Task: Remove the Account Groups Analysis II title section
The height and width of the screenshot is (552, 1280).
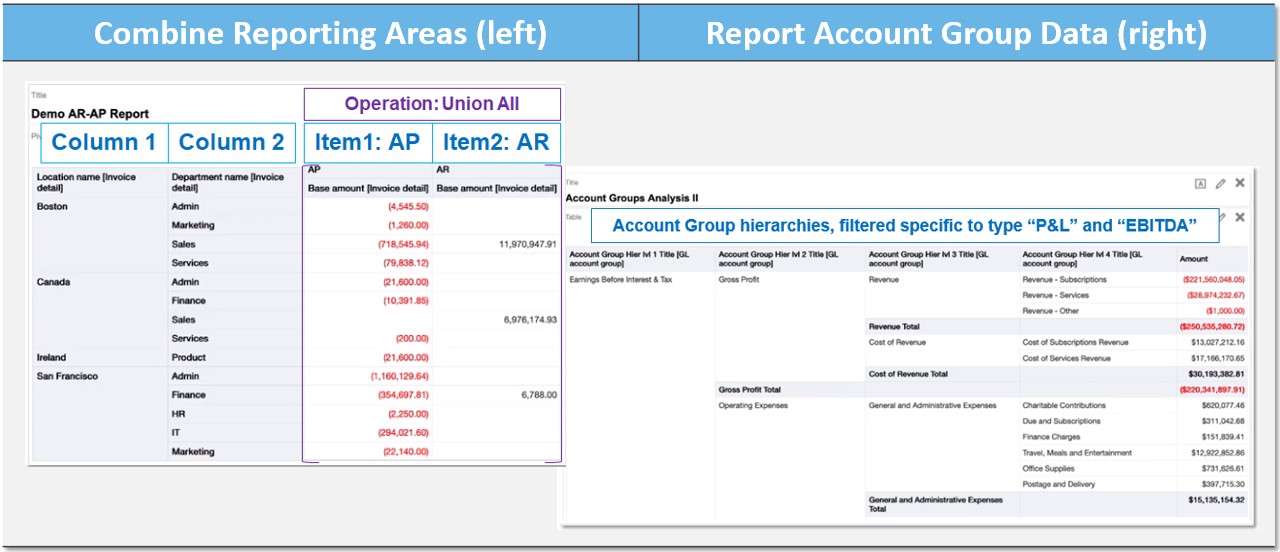Action: [1240, 183]
